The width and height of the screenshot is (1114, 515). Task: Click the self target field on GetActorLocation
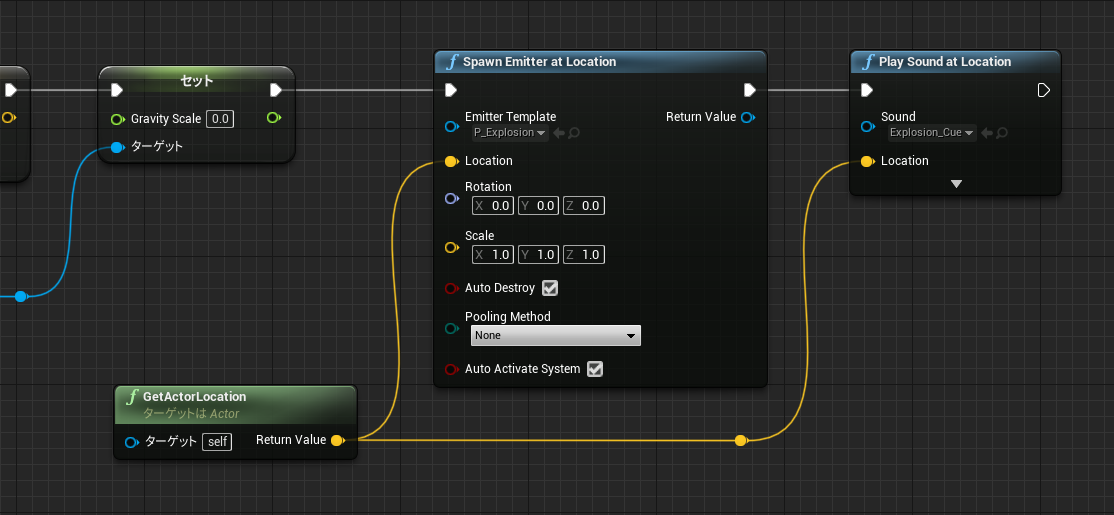click(217, 442)
